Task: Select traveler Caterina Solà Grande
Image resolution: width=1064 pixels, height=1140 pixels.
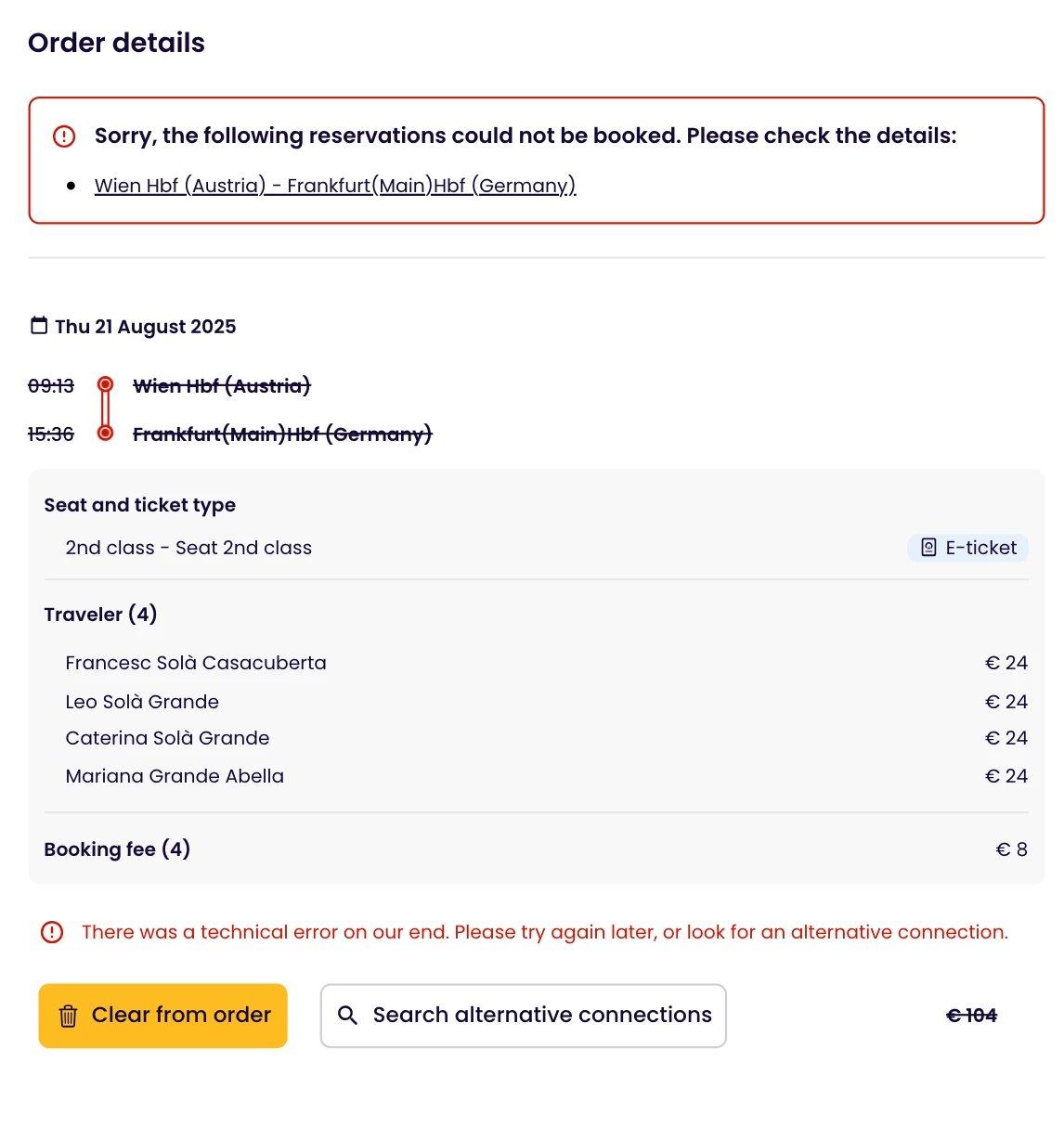Action: coord(167,738)
